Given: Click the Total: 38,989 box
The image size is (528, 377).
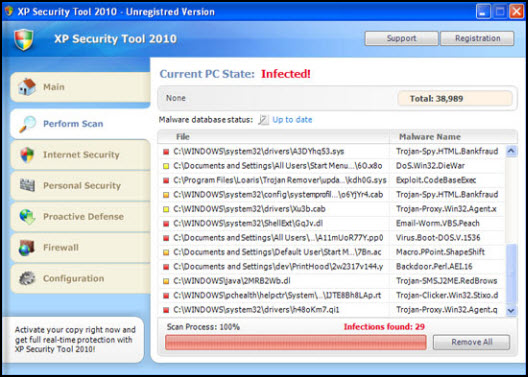Looking at the screenshot, I should point(455,99).
